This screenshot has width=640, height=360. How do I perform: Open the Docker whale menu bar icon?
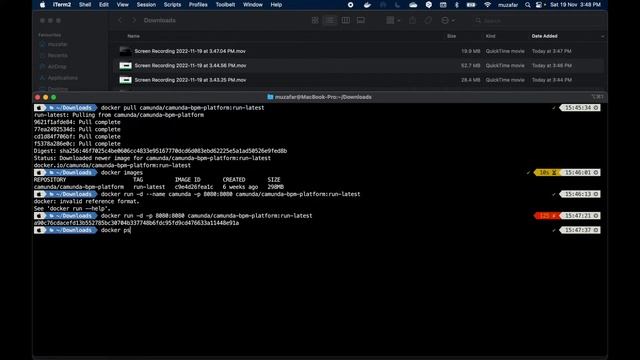[x=367, y=5]
